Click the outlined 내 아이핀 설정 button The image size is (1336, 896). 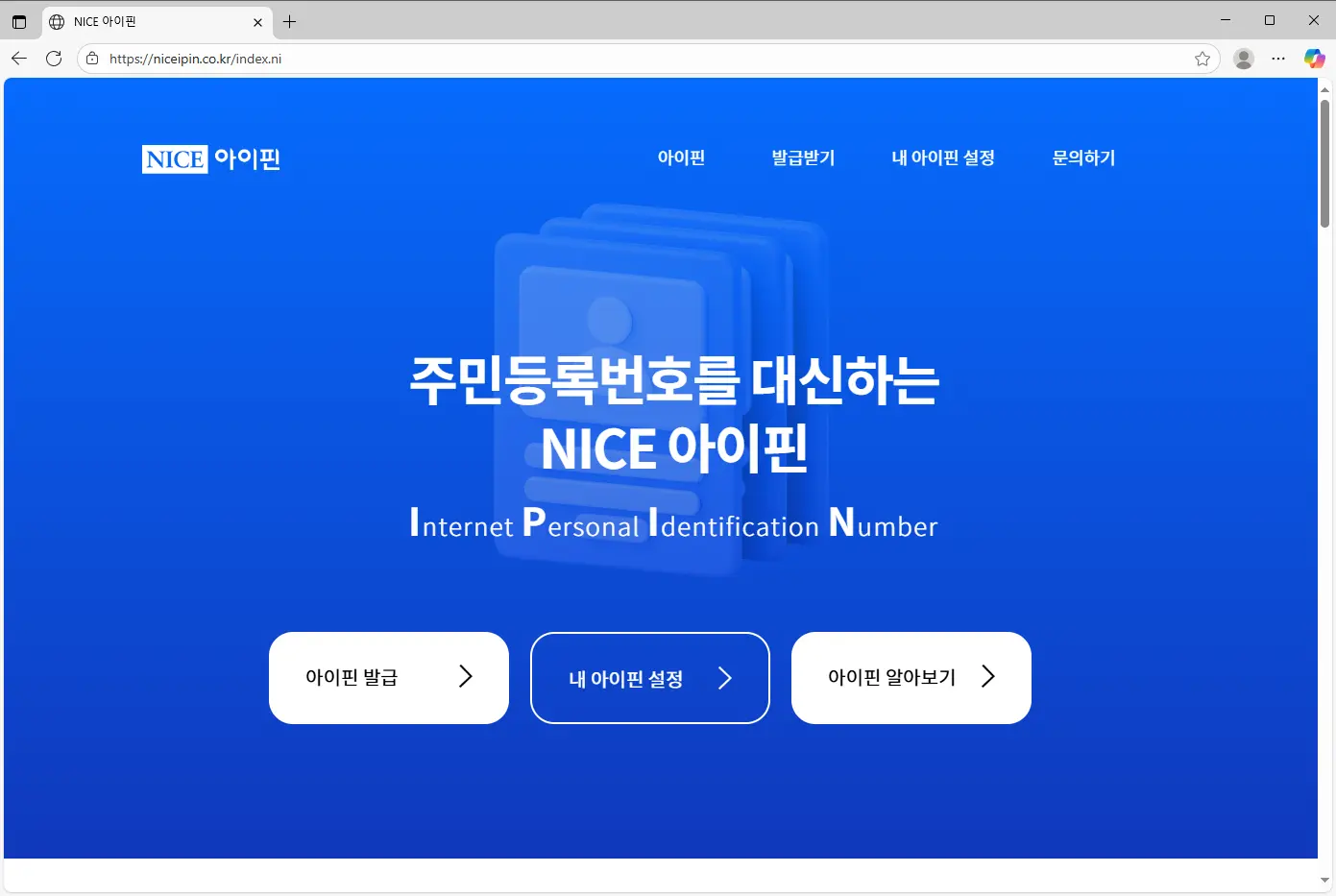650,678
